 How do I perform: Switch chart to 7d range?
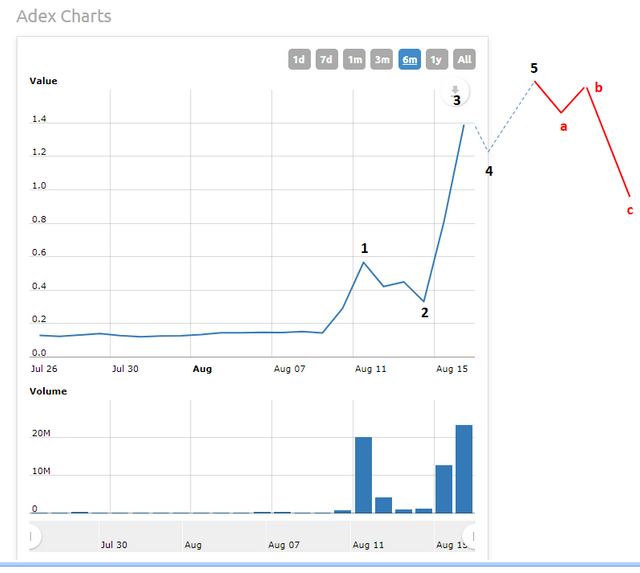pos(326,59)
